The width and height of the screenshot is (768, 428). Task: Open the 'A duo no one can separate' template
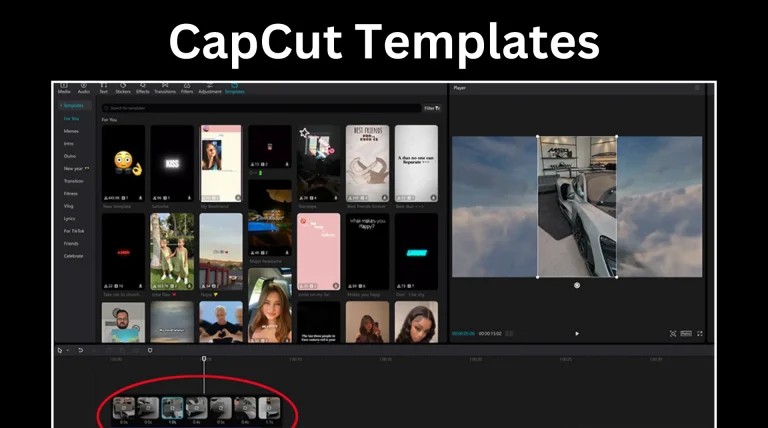[416, 164]
